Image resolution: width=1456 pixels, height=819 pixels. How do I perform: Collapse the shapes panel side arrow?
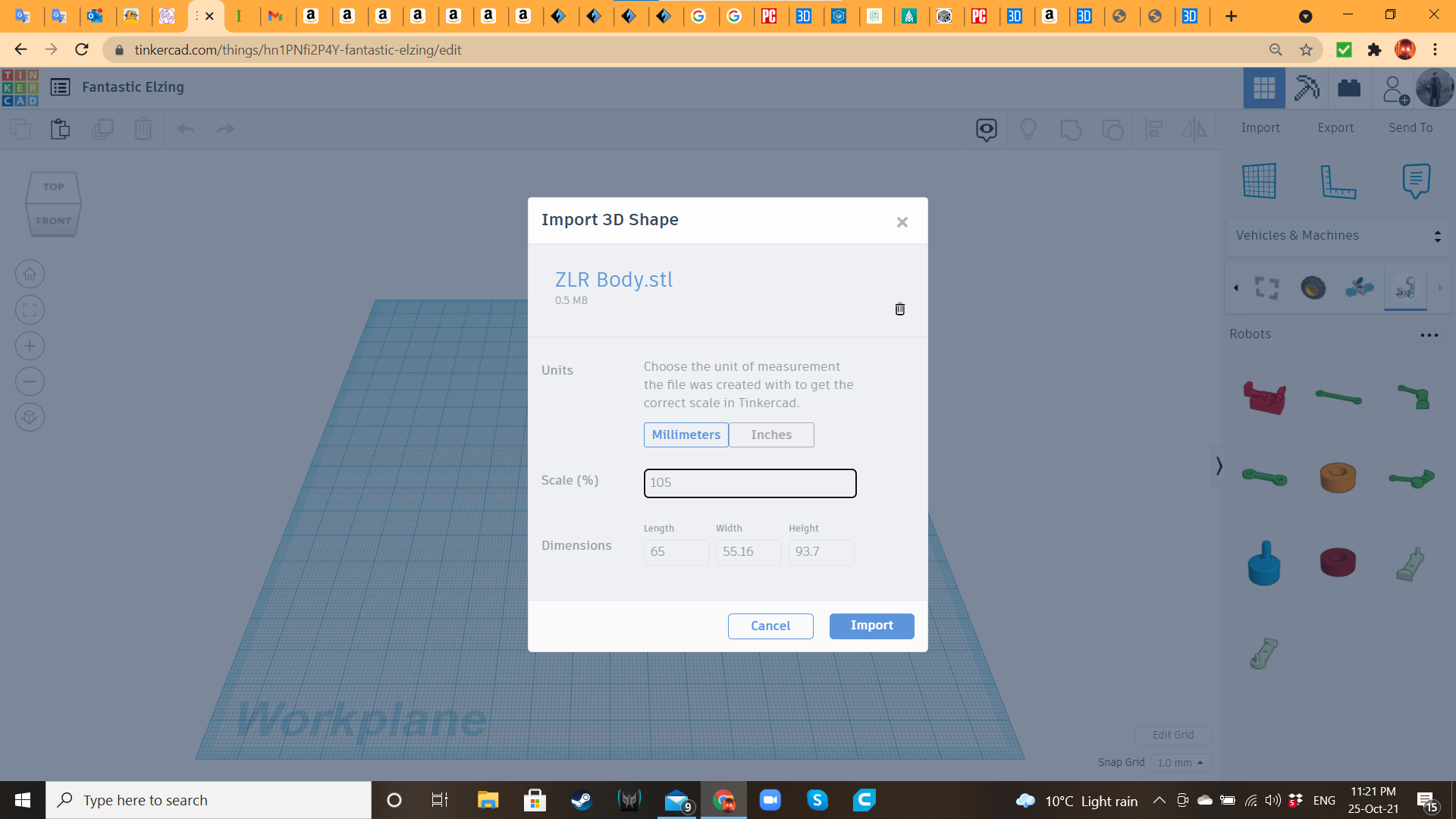(x=1219, y=466)
